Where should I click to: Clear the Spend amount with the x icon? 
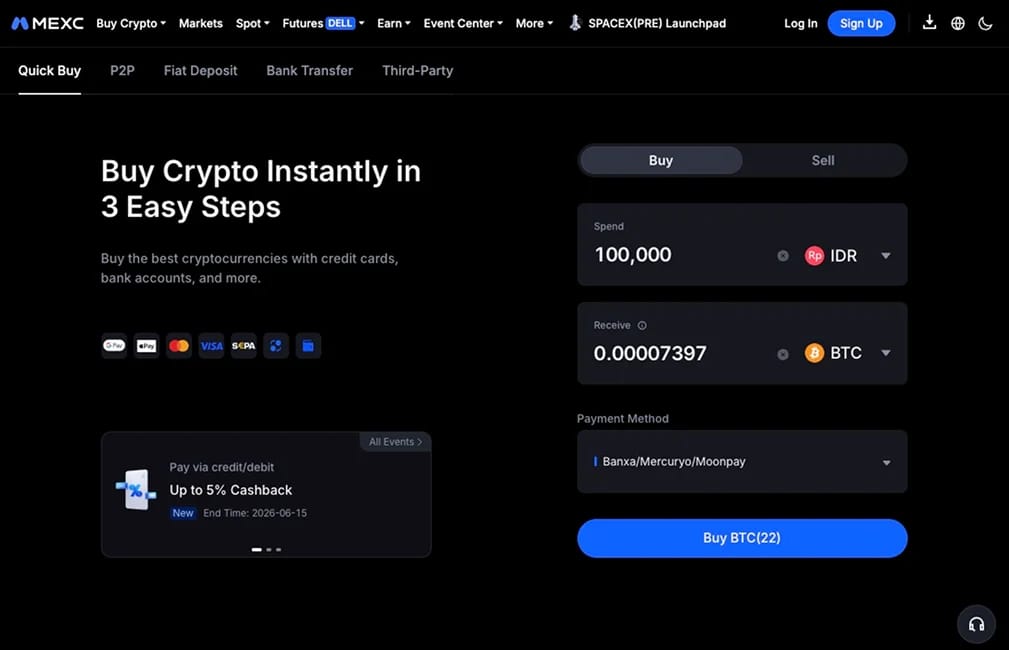[x=782, y=255]
